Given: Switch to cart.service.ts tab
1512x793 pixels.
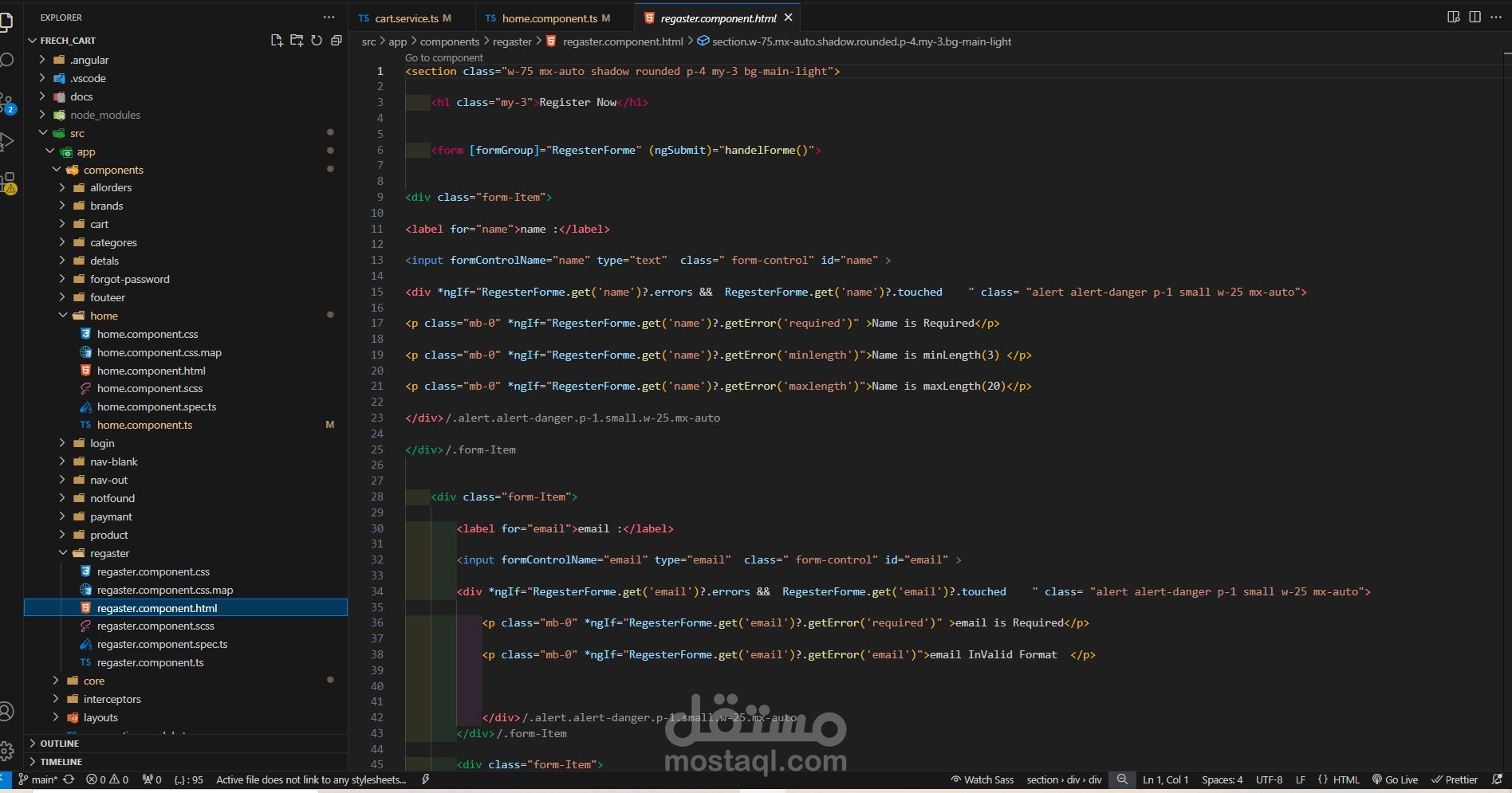Looking at the screenshot, I should pyautogui.click(x=410, y=18).
